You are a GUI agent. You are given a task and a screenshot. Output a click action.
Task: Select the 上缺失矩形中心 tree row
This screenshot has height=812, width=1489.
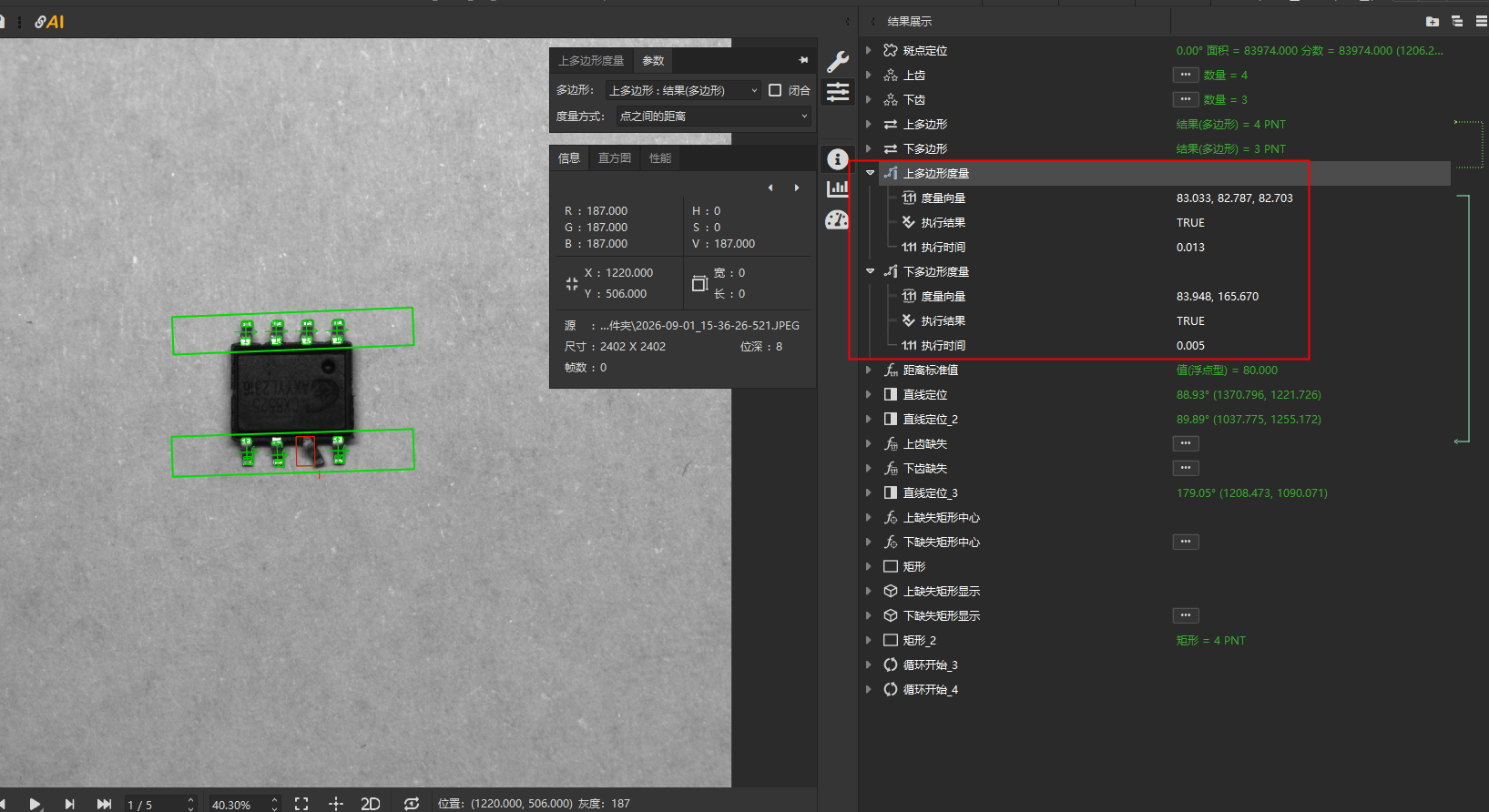click(1157, 517)
